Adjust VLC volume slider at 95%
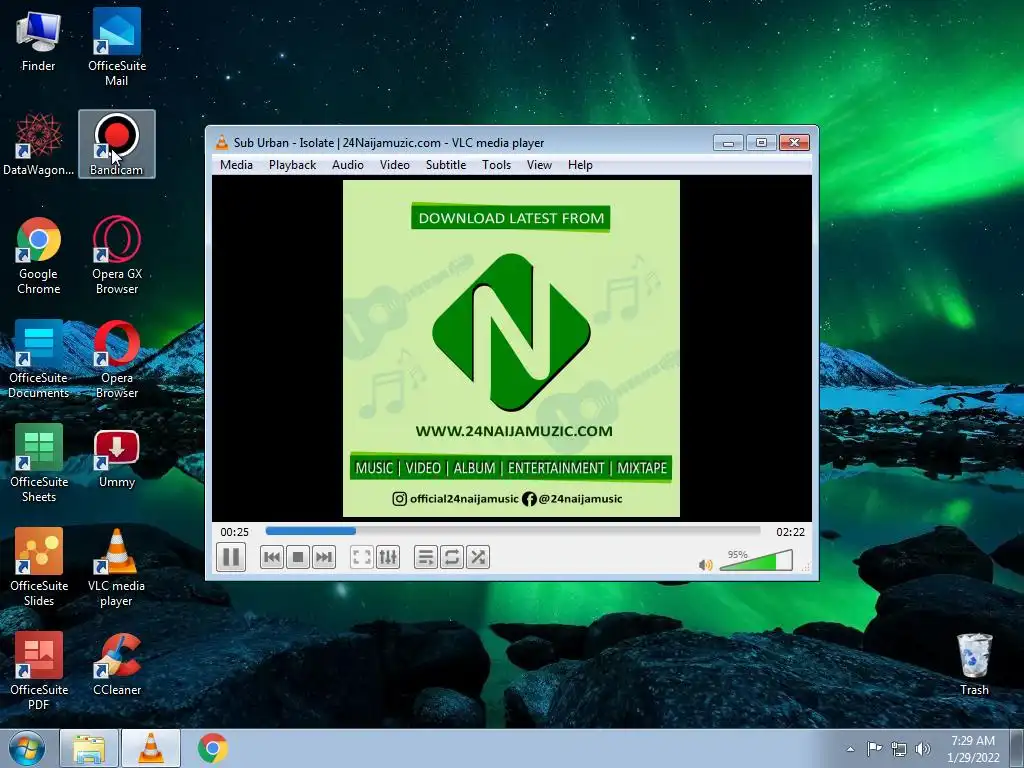The width and height of the screenshot is (1024, 768). pyautogui.click(x=756, y=560)
